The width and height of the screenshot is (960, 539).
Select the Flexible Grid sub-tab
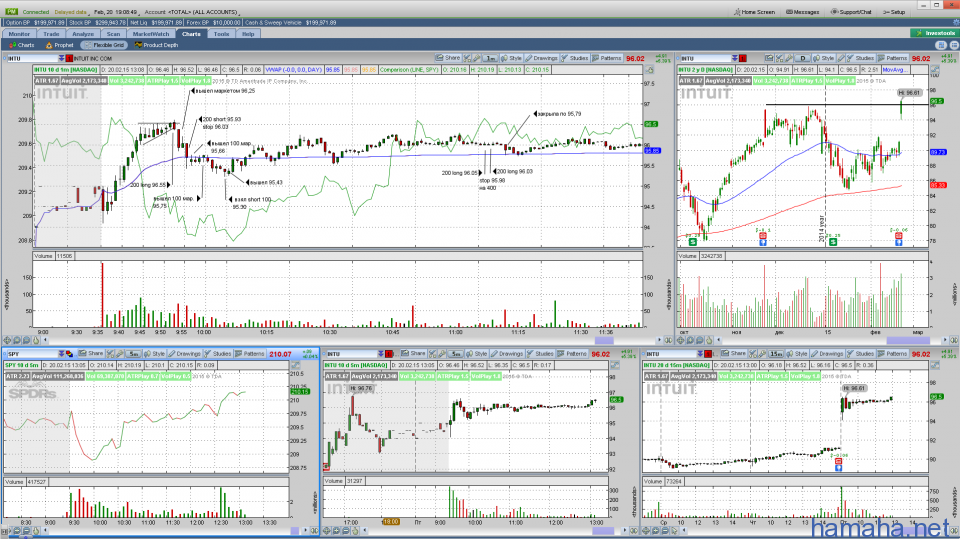tap(104, 45)
